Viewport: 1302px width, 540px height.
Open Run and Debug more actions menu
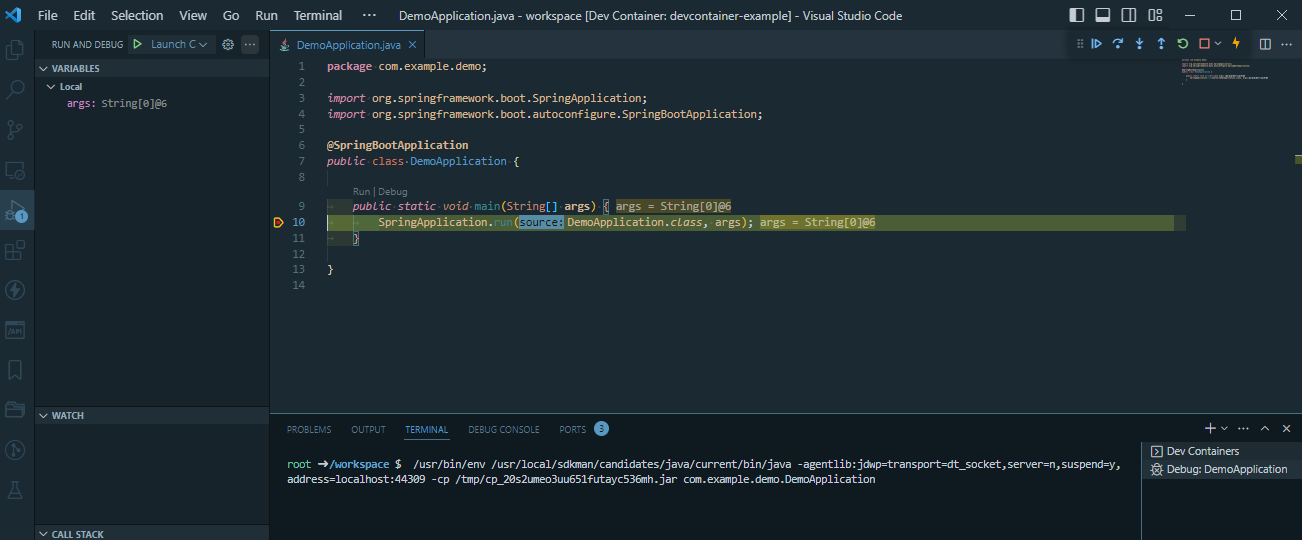tap(250, 44)
